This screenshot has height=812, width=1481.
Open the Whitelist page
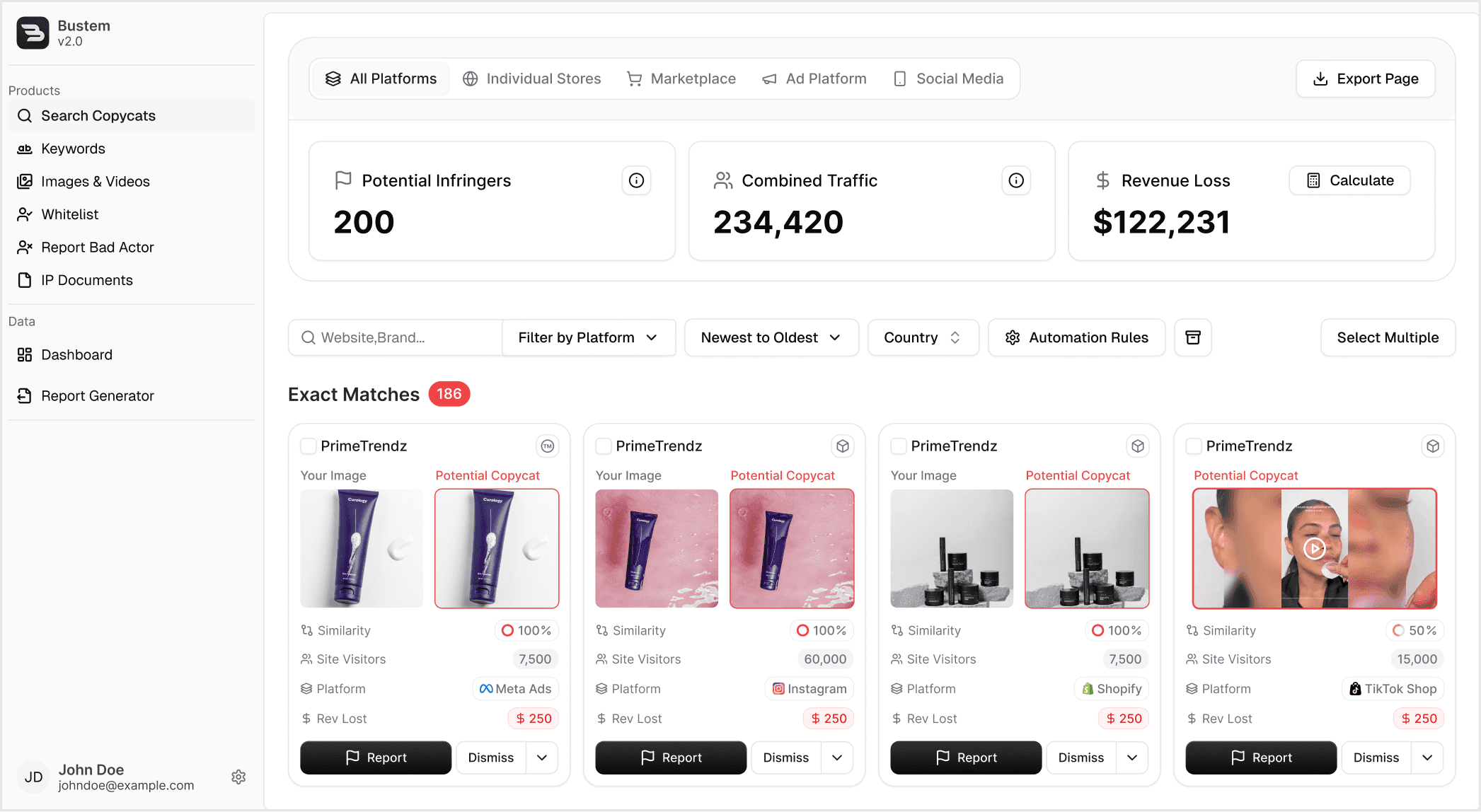[70, 214]
